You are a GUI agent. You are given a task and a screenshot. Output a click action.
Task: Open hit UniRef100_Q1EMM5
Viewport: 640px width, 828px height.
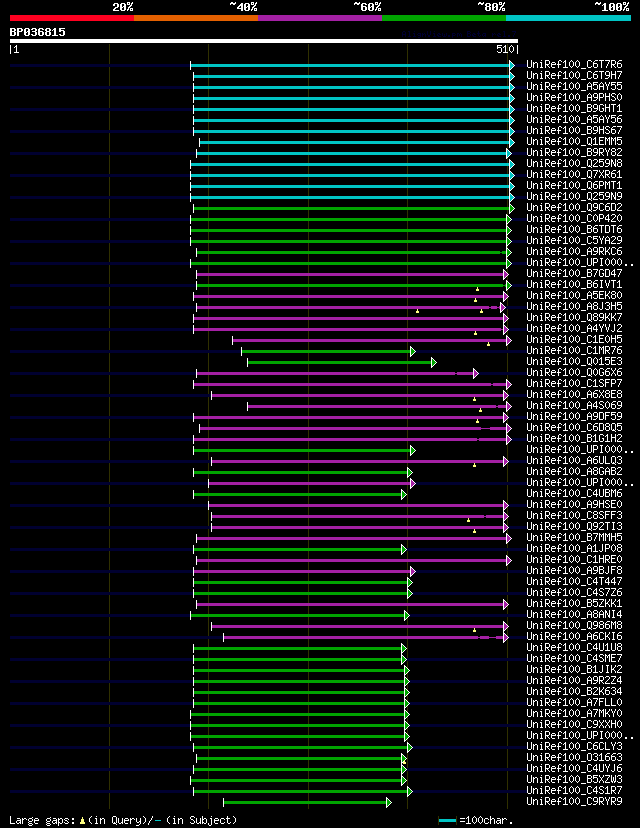(574, 142)
